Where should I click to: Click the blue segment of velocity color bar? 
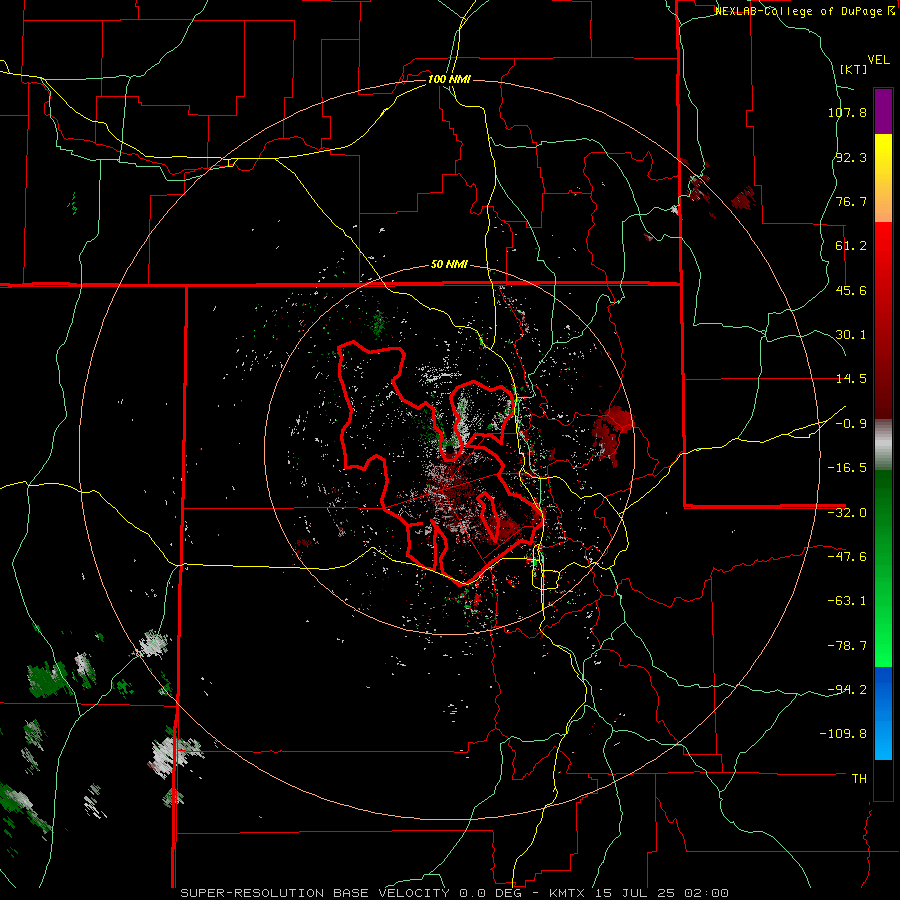pos(883,713)
